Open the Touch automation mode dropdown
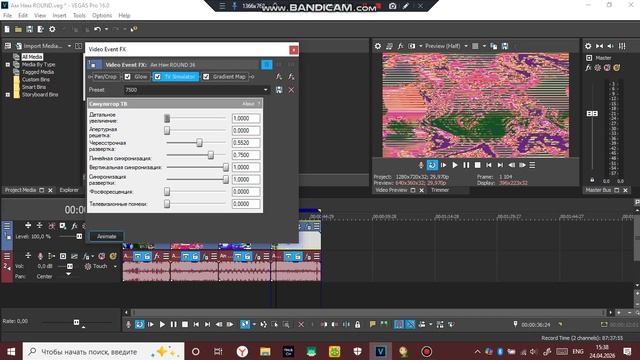The height and width of the screenshot is (360, 640). point(115,267)
